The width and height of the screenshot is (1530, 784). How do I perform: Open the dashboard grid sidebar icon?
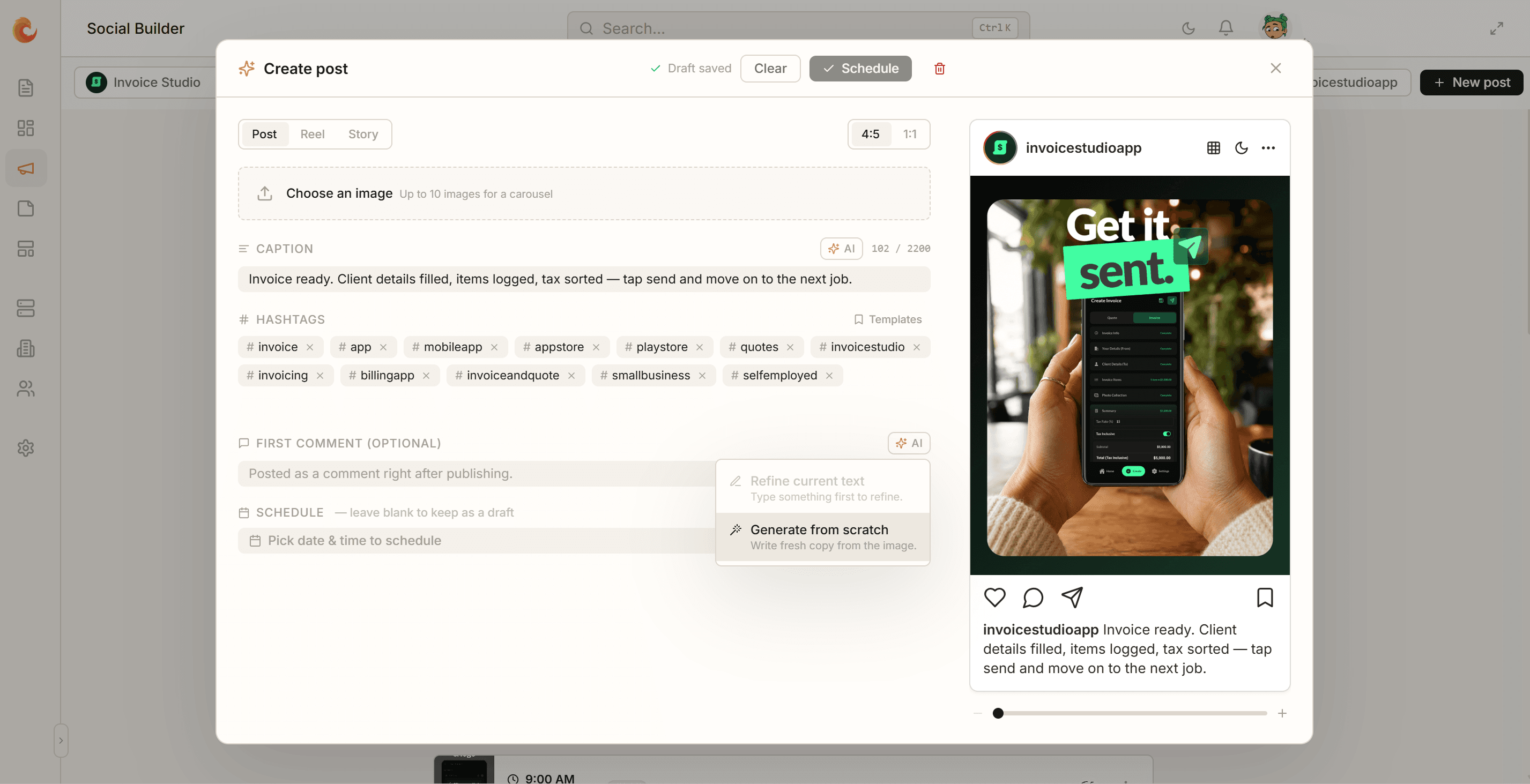coord(26,128)
